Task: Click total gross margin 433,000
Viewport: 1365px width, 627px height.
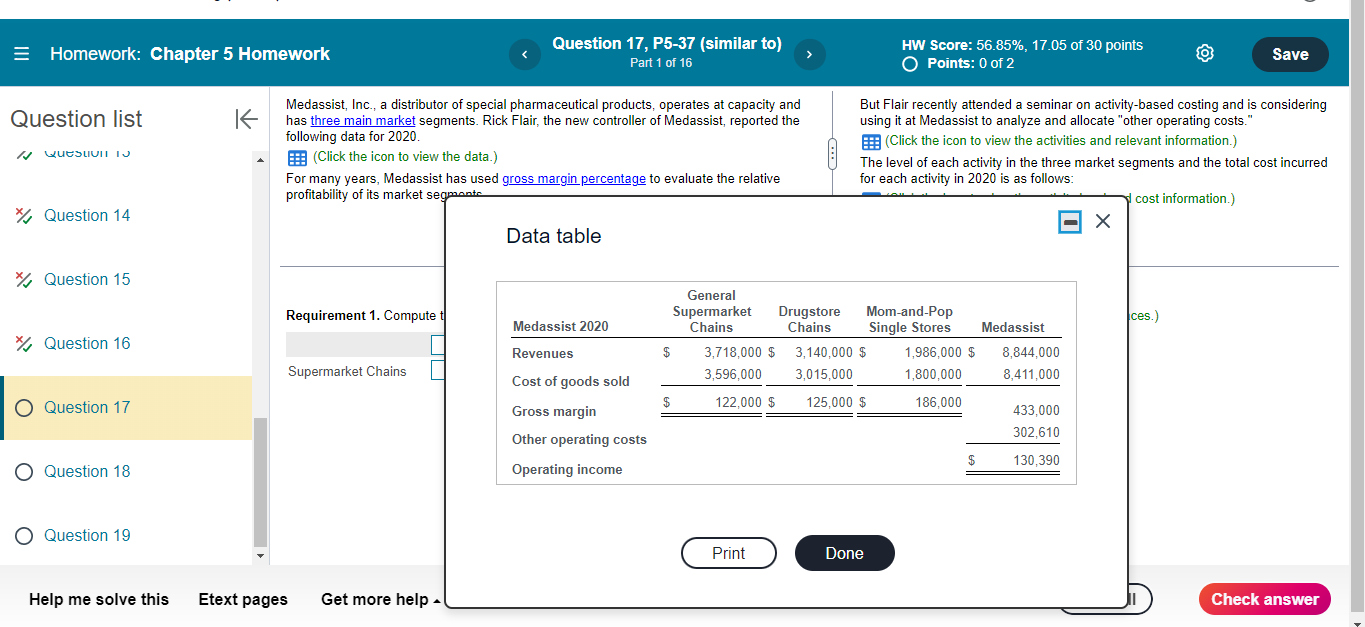Action: point(1036,411)
